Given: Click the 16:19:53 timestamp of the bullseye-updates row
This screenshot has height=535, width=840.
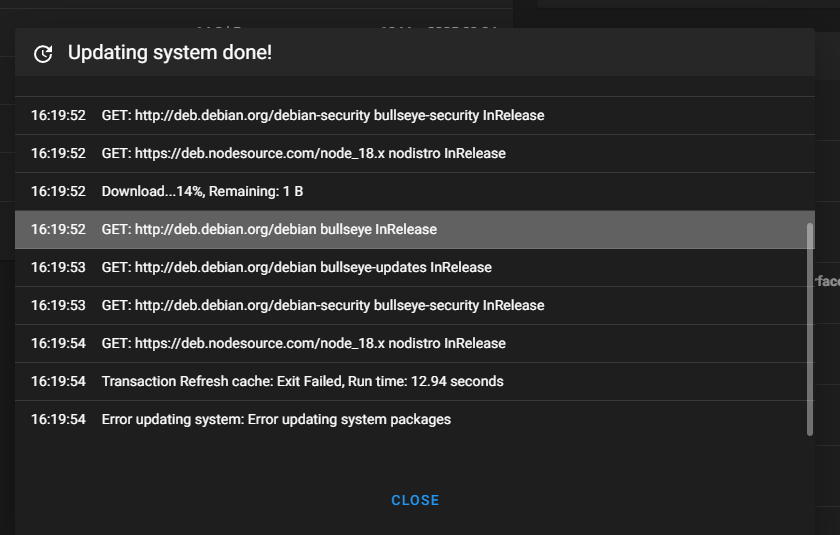Looking at the screenshot, I should [58, 267].
